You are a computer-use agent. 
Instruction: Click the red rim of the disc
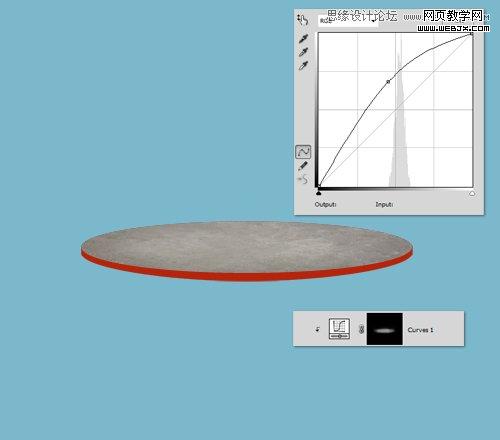247,276
